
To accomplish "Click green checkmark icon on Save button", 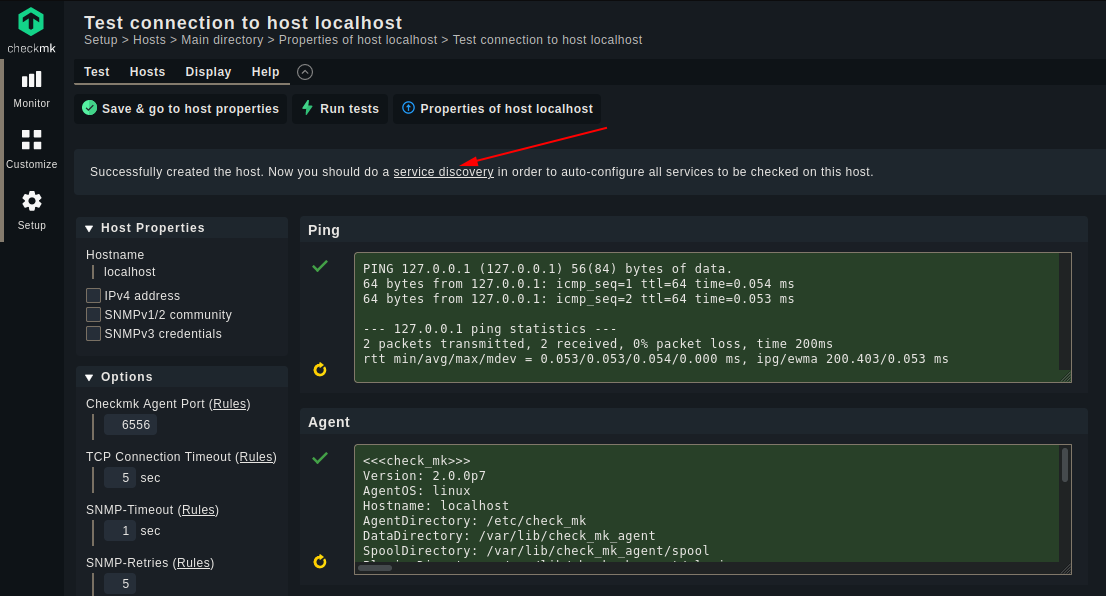I will point(90,108).
